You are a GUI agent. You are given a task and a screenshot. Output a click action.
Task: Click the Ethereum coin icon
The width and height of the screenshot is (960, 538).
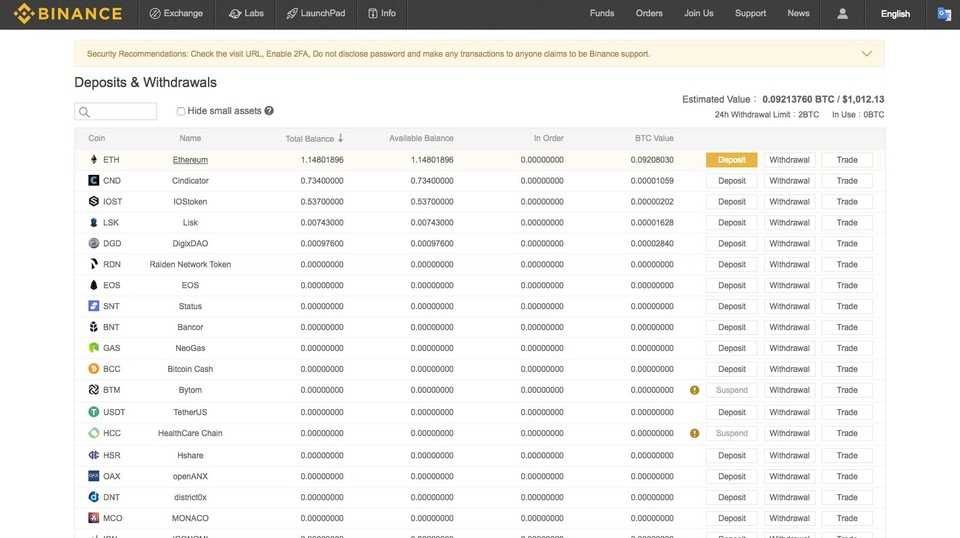tap(94, 160)
